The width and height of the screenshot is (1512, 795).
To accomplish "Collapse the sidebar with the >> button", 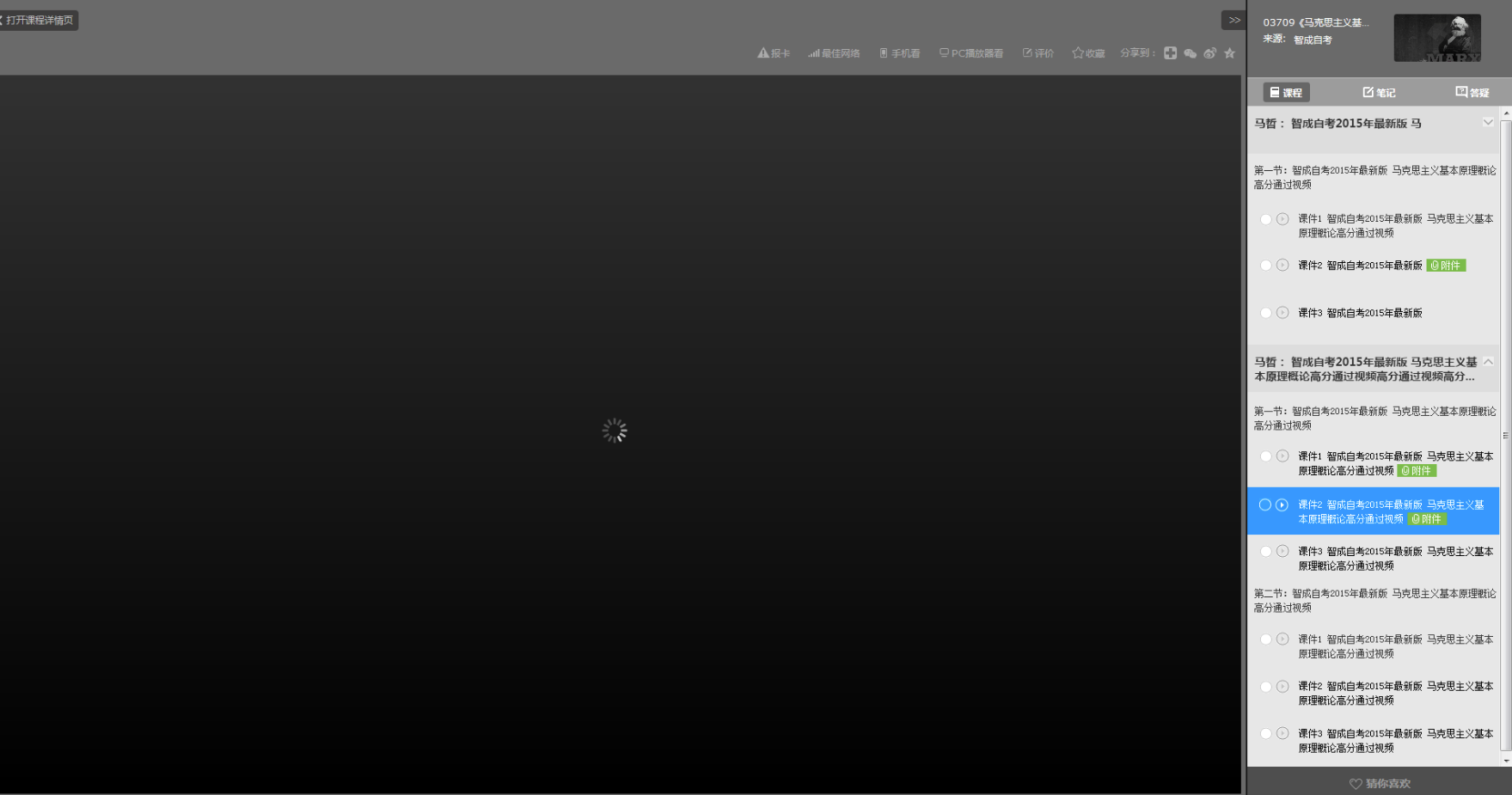I will 1233,20.
